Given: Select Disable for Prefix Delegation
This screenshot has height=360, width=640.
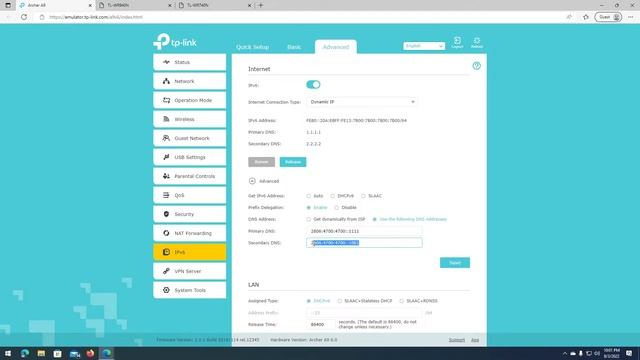Looking at the screenshot, I should tap(337, 208).
